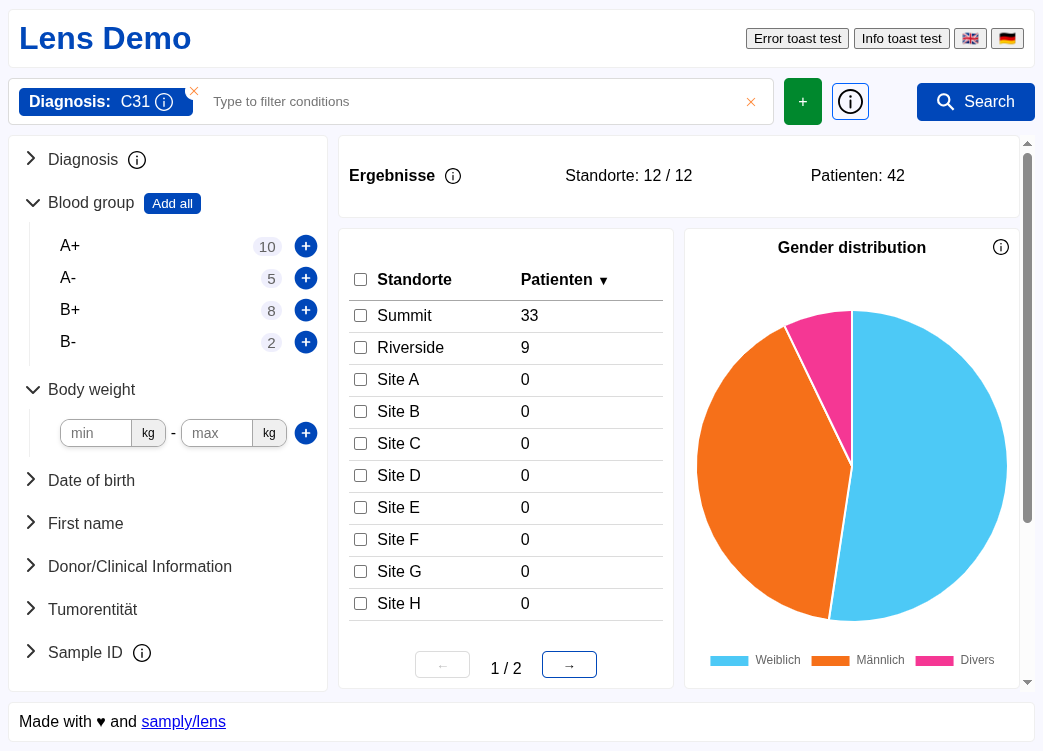The height and width of the screenshot is (751, 1043).
Task: Click the green plus add-query button
Action: [x=802, y=102]
